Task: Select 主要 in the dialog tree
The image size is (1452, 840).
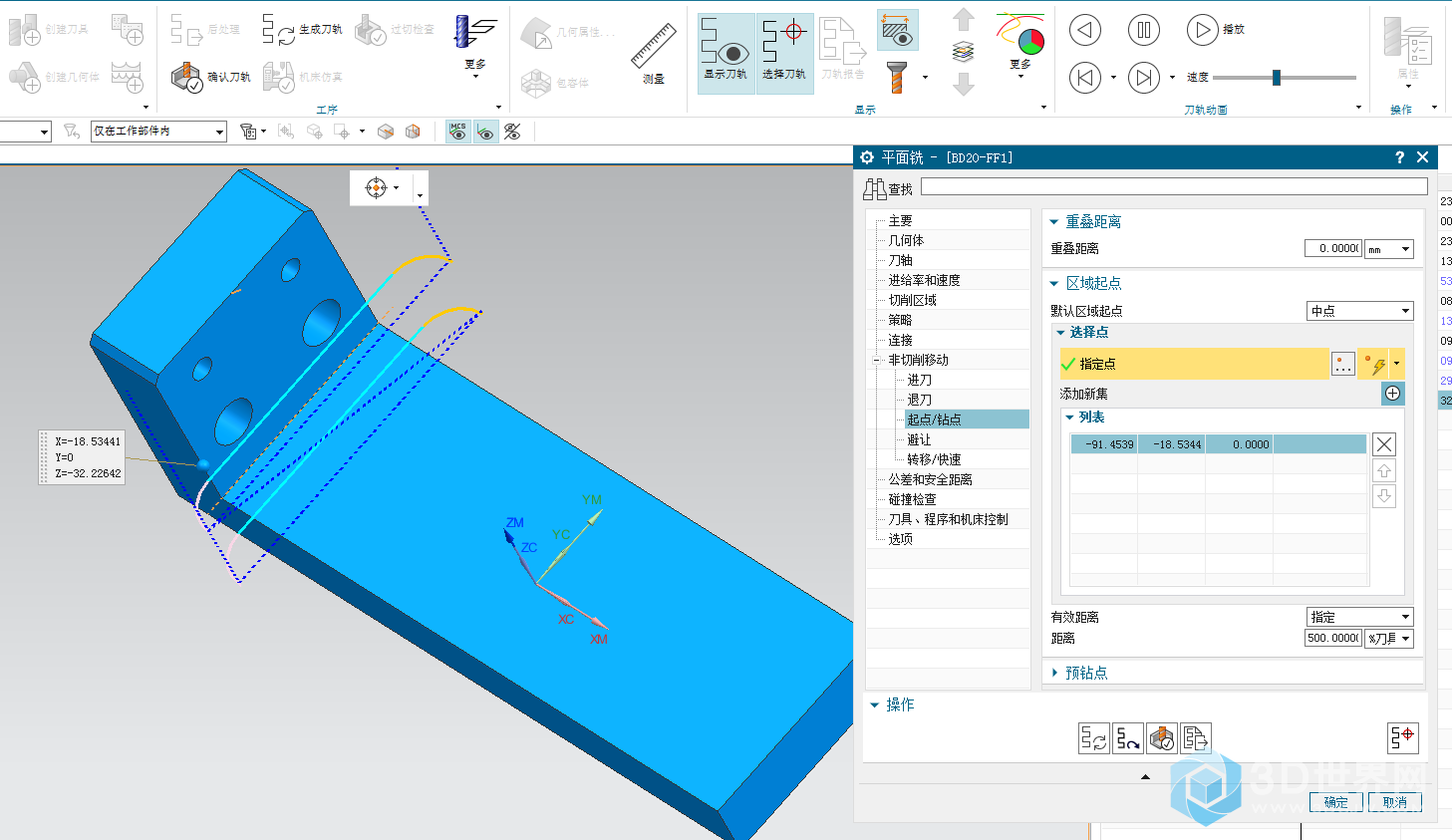Action: (x=900, y=220)
